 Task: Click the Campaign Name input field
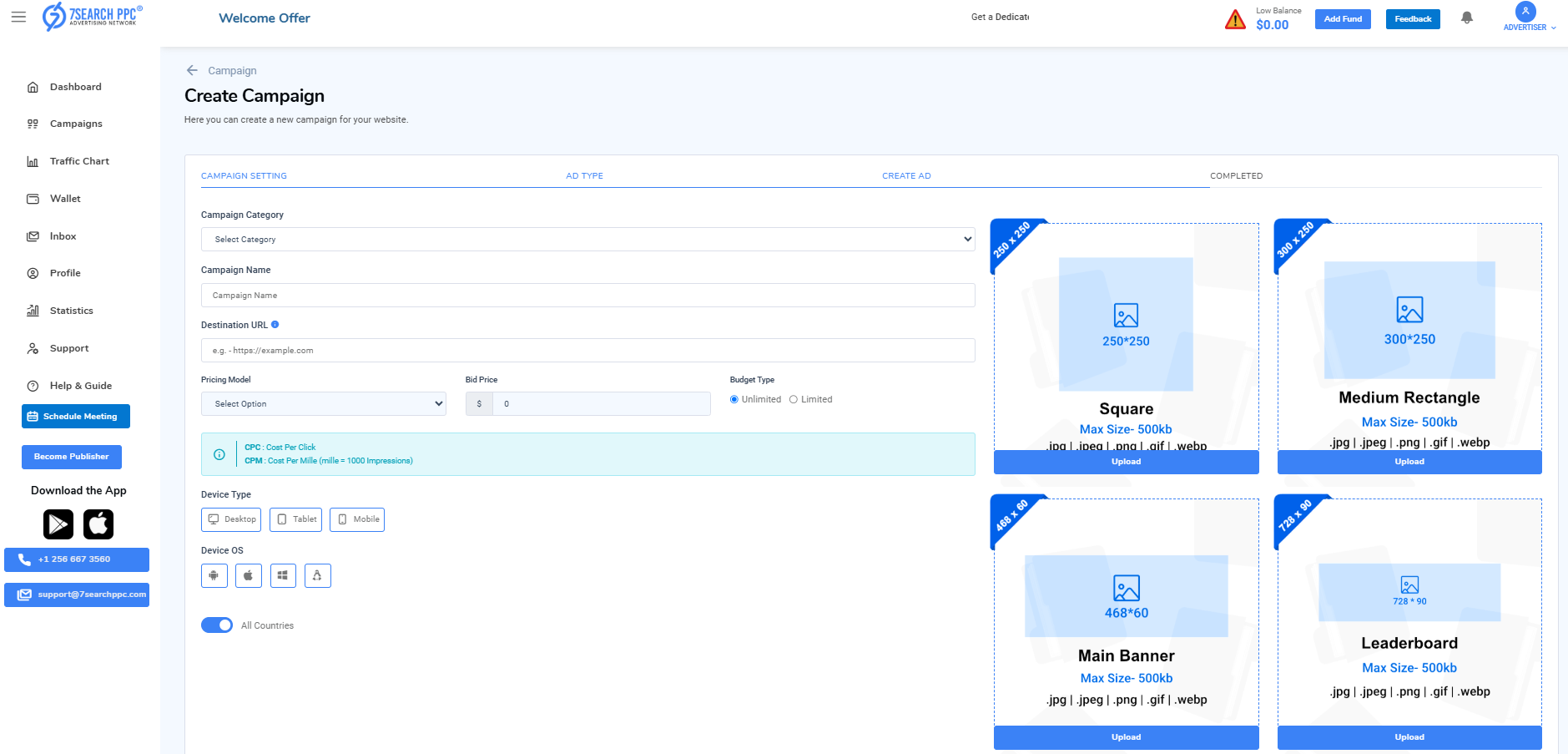[588, 296]
